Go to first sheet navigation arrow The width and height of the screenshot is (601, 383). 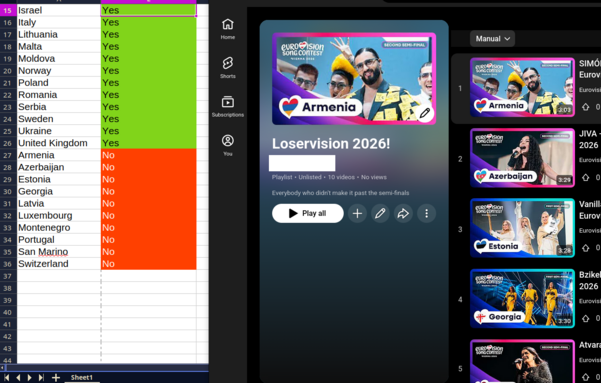click(7, 378)
